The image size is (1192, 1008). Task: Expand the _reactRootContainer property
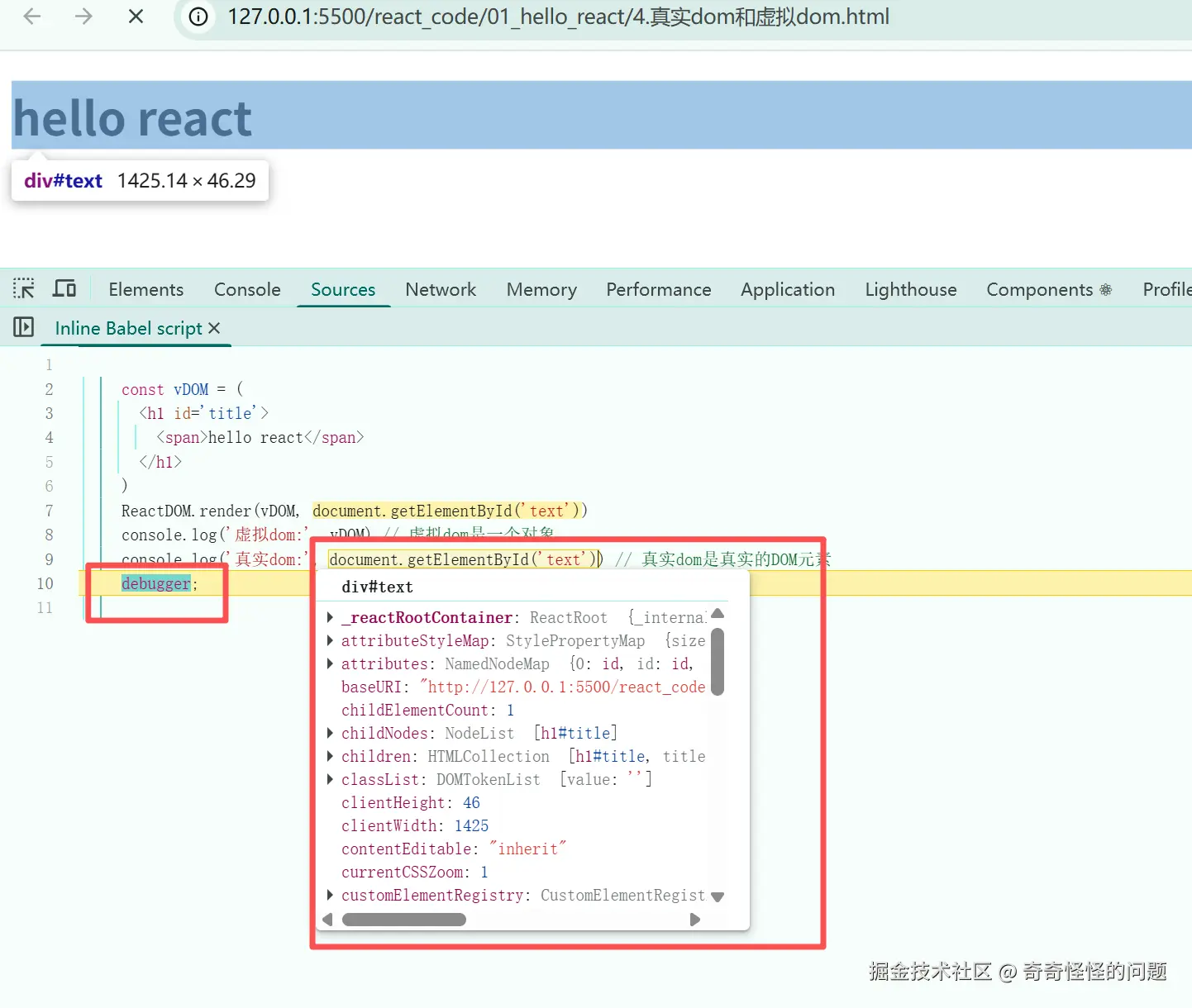pos(331,617)
